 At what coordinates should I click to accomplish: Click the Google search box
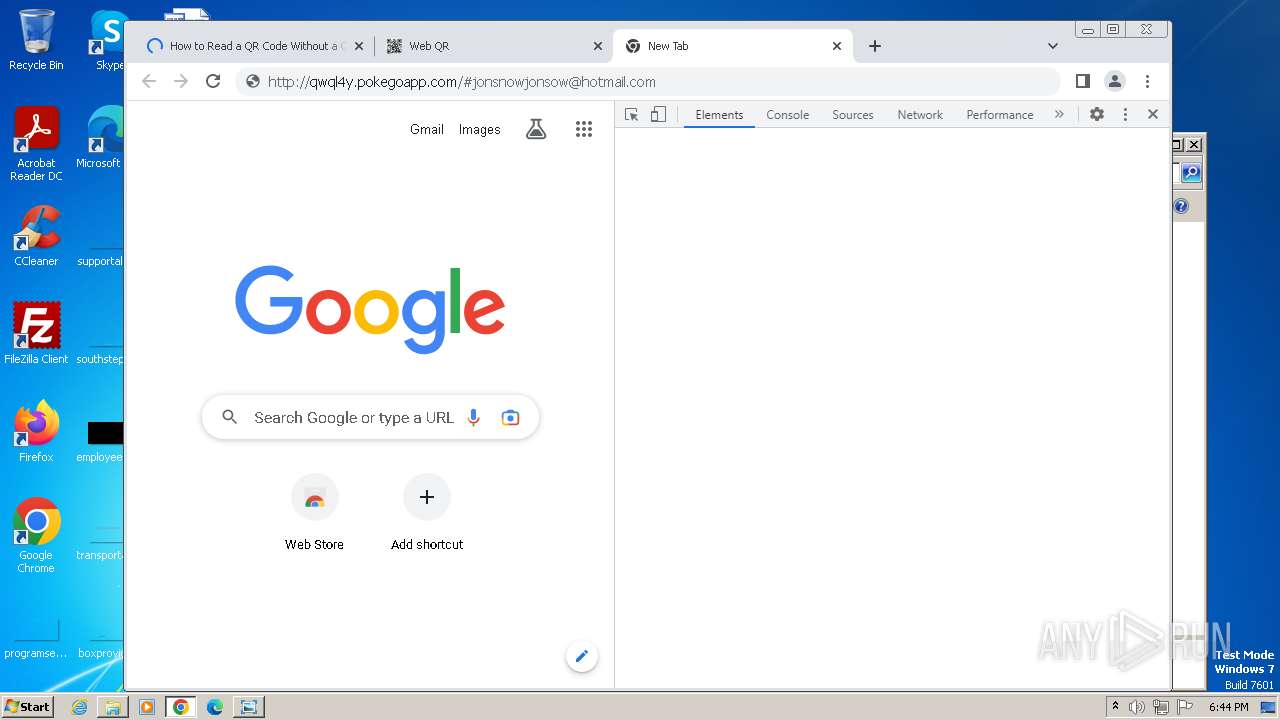tap(370, 417)
